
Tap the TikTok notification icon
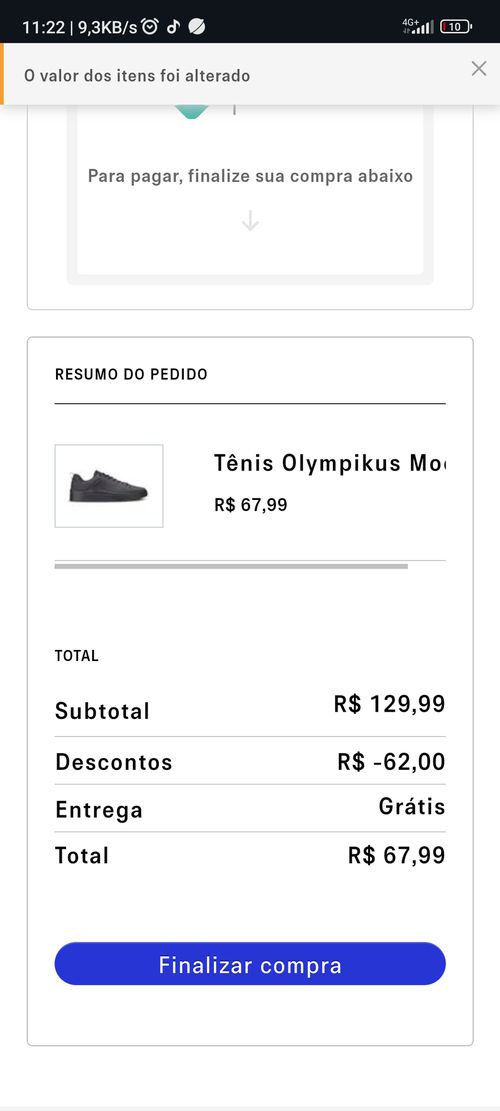click(173, 27)
